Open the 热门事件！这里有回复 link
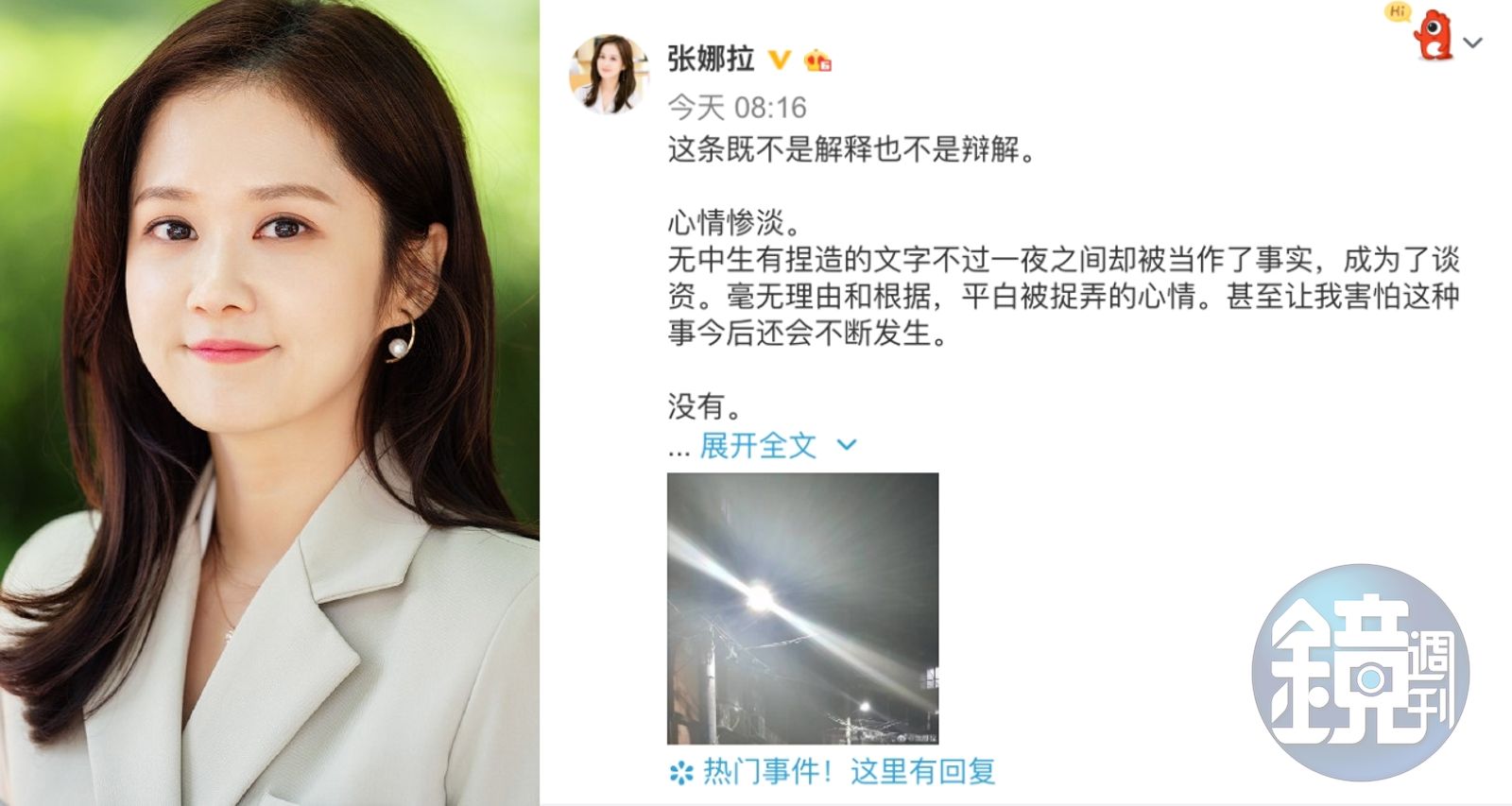This screenshot has width=1512, height=806. coord(849,772)
